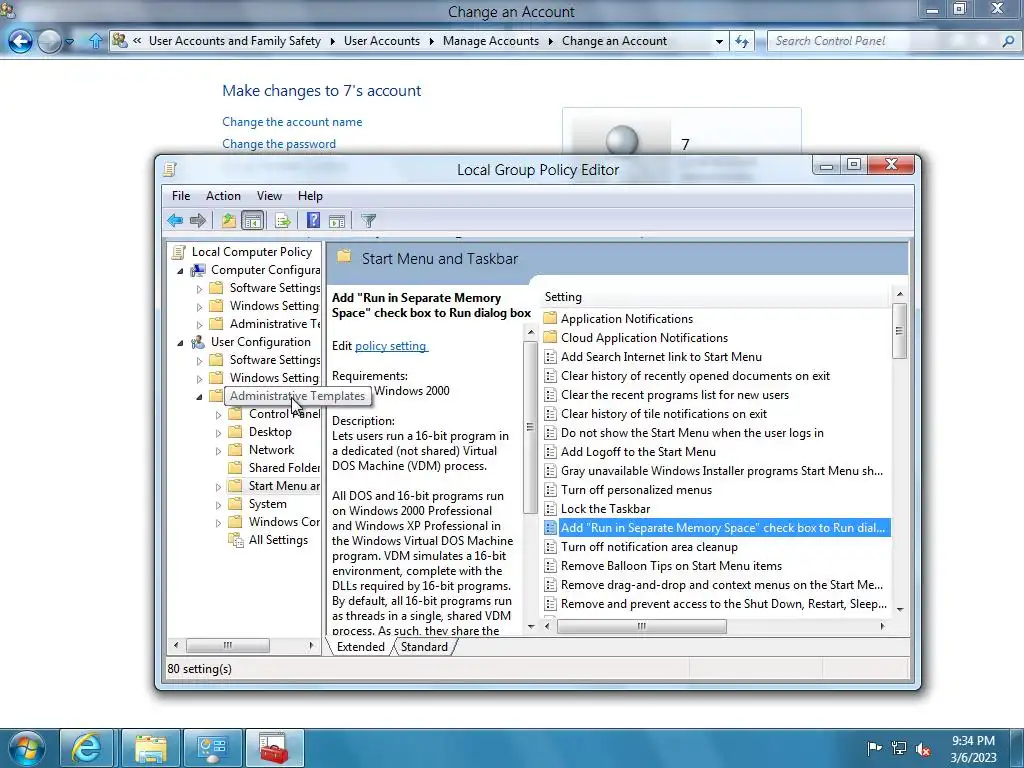Select Add Search Internet link to Start Menu

pyautogui.click(x=661, y=357)
